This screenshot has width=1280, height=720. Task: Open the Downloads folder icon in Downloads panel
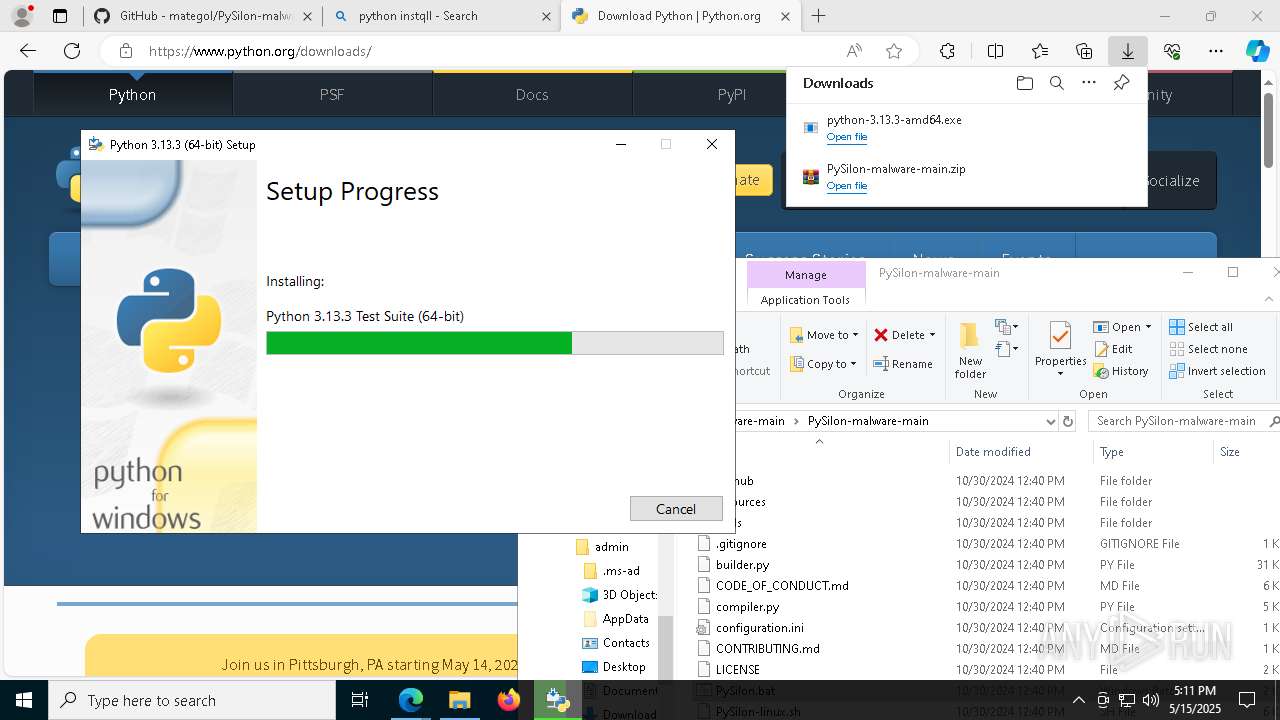click(1024, 83)
